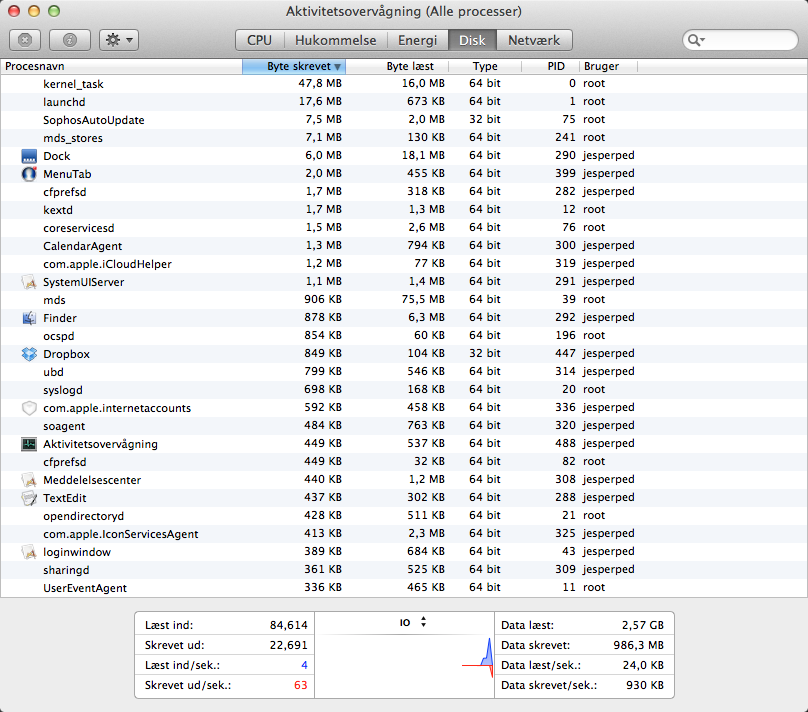This screenshot has height=712, width=808.
Task: Switch to the Energi tab
Action: tap(417, 40)
